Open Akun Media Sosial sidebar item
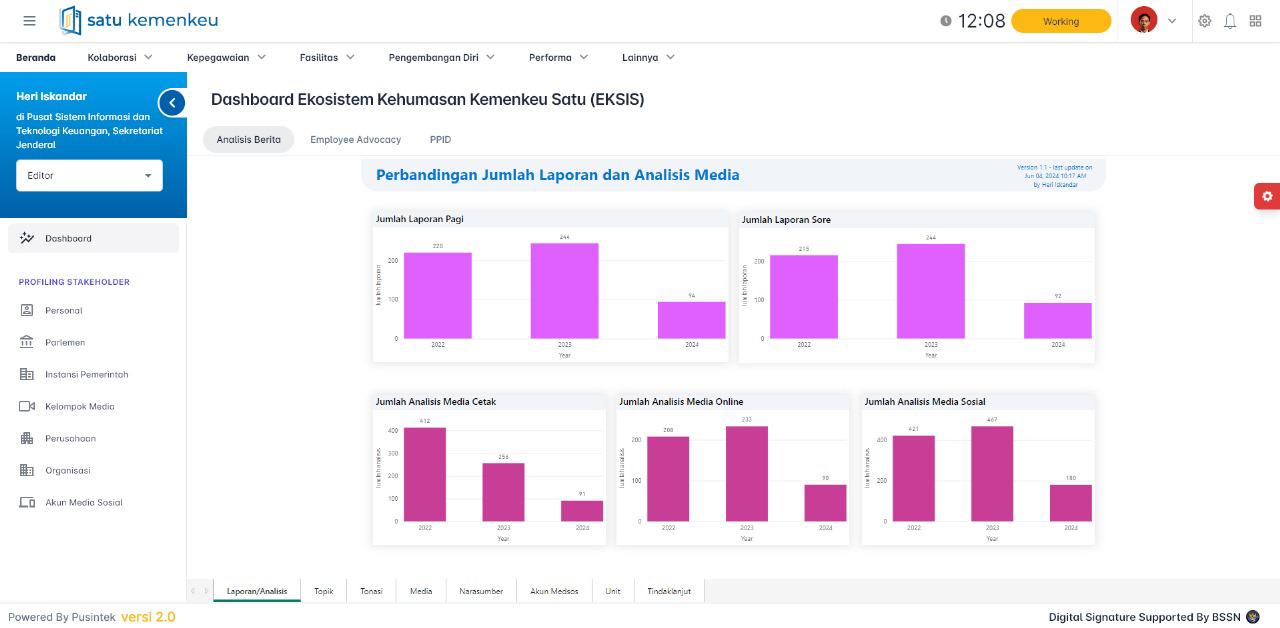The height and width of the screenshot is (628, 1280). pos(83,503)
